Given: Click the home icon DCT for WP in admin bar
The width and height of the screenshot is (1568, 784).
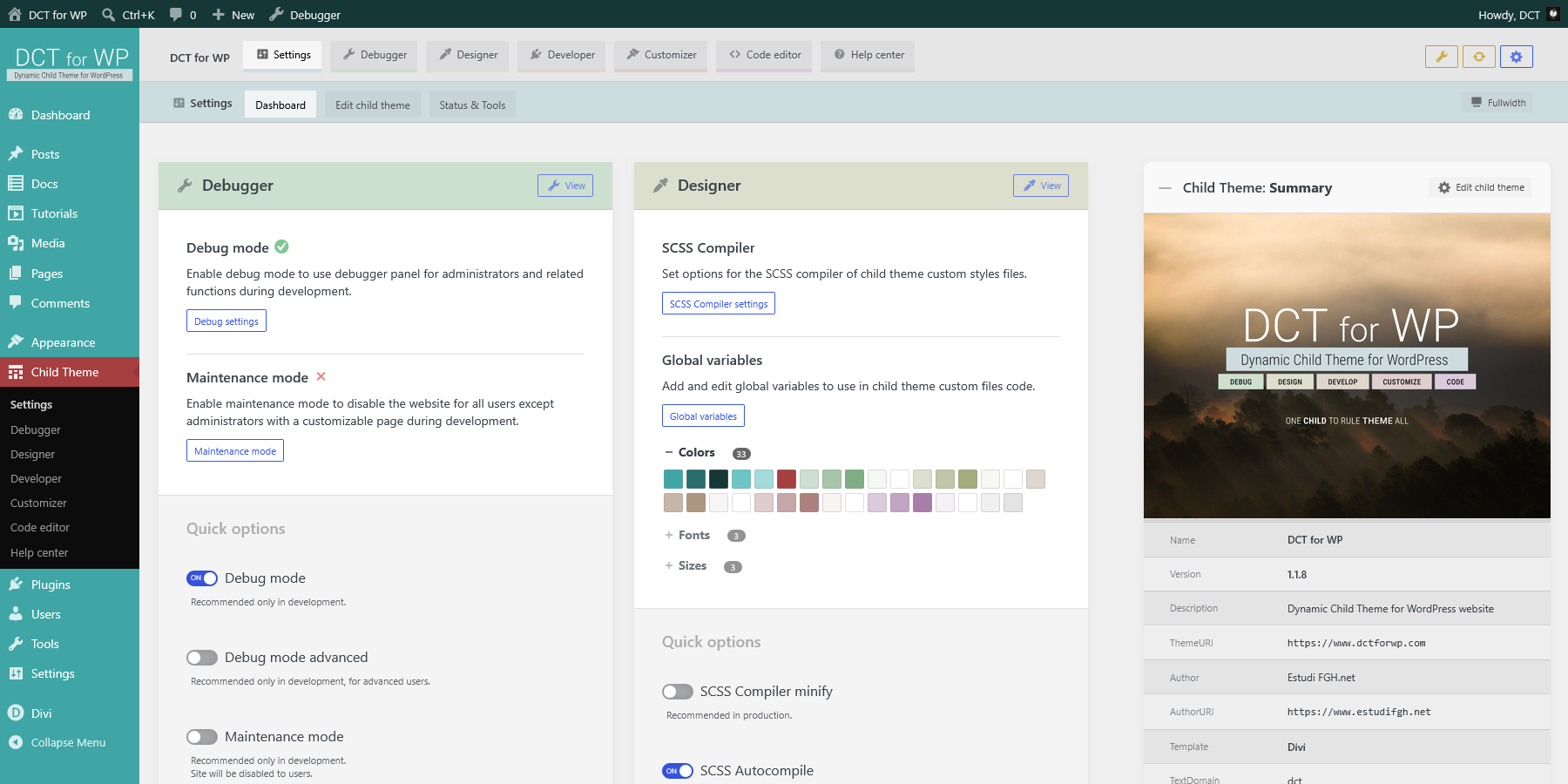Looking at the screenshot, I should [x=47, y=14].
